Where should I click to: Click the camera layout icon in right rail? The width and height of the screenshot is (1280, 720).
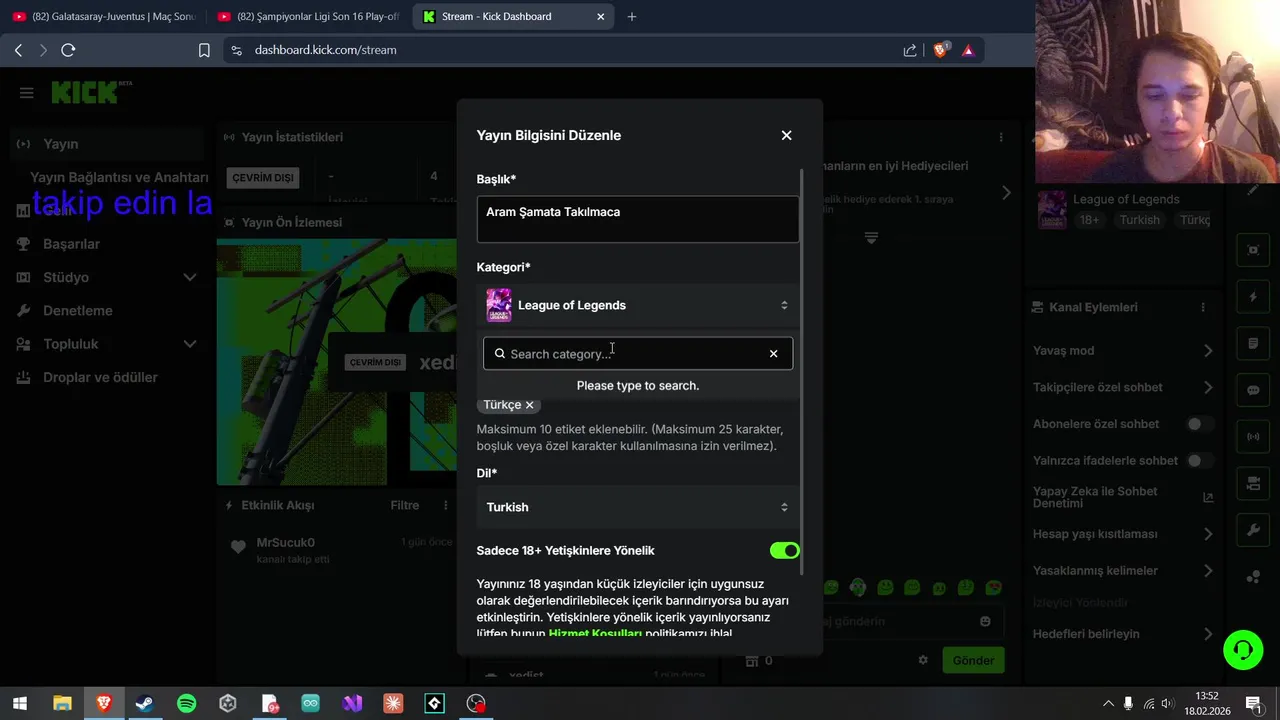click(x=1253, y=484)
